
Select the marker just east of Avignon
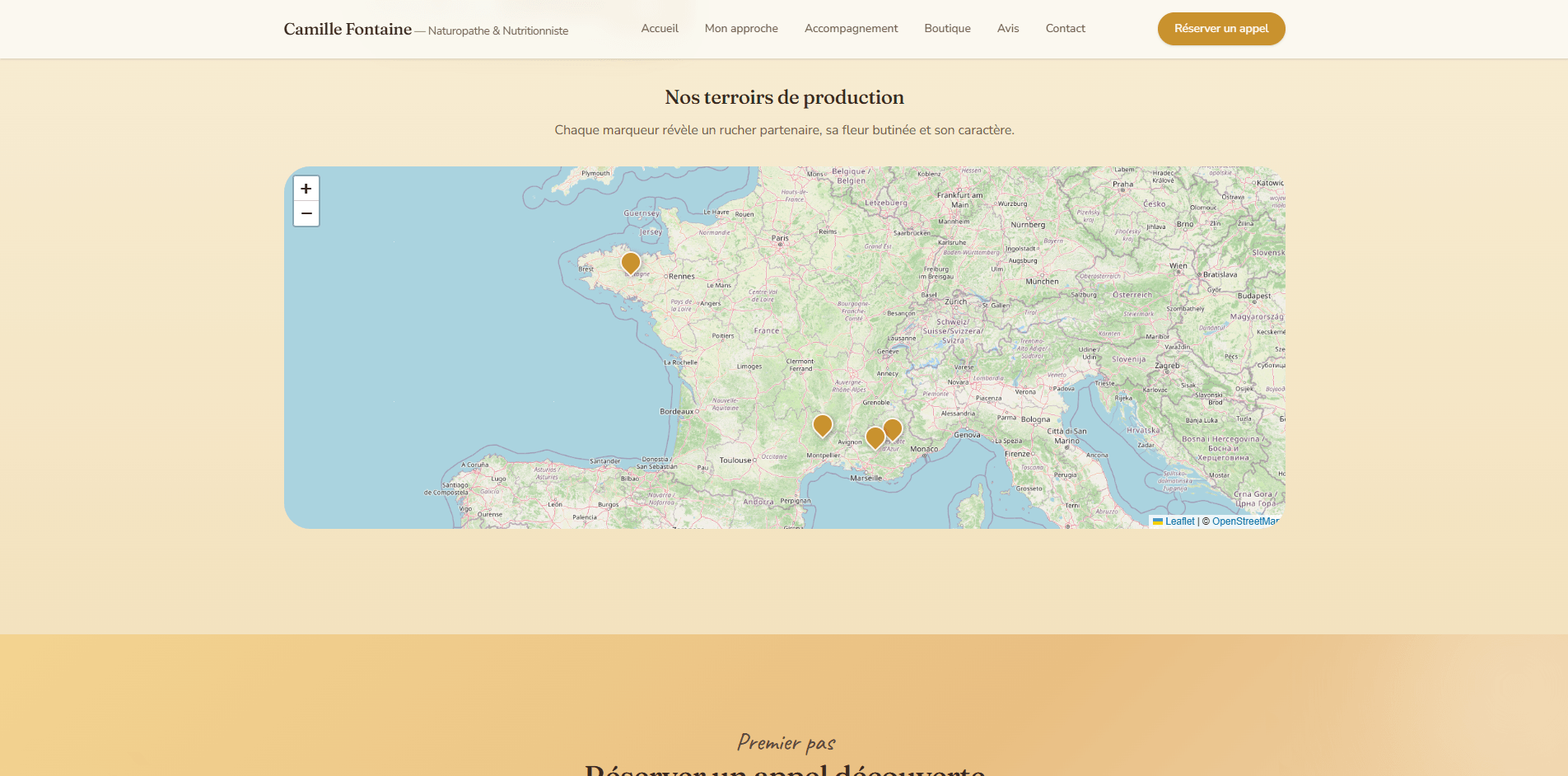[x=875, y=438]
